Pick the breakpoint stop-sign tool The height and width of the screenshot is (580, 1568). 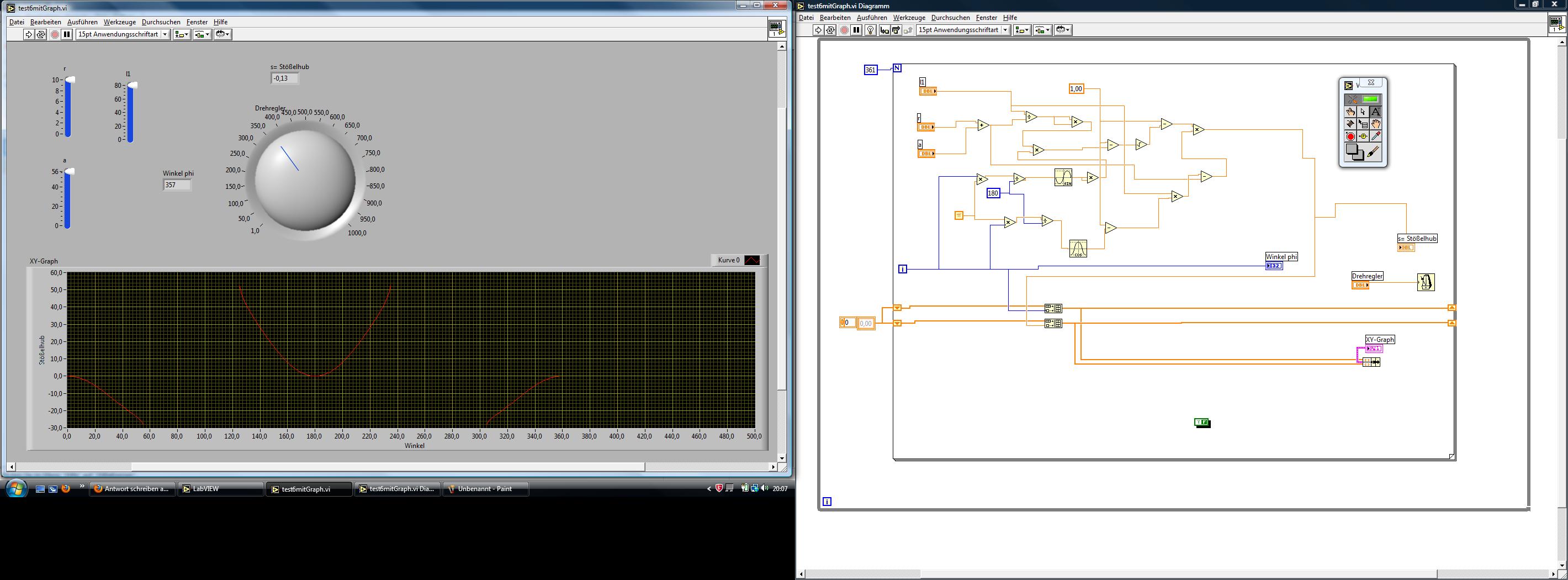tap(1350, 136)
